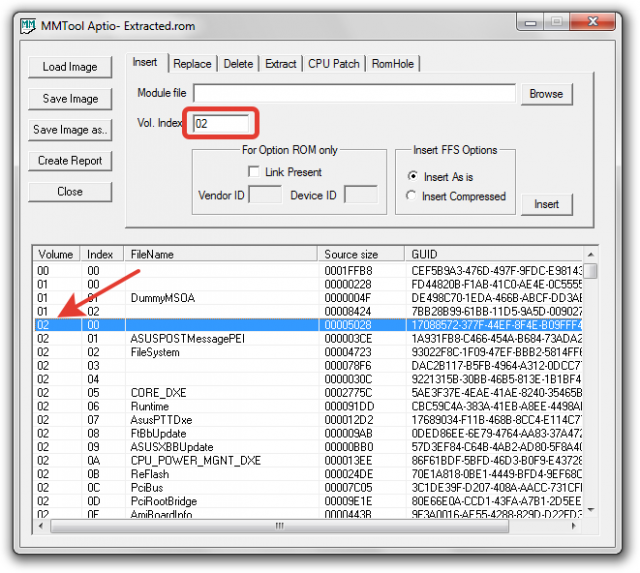Sort by the Index column header
The height and width of the screenshot is (573, 640).
[x=102, y=254]
